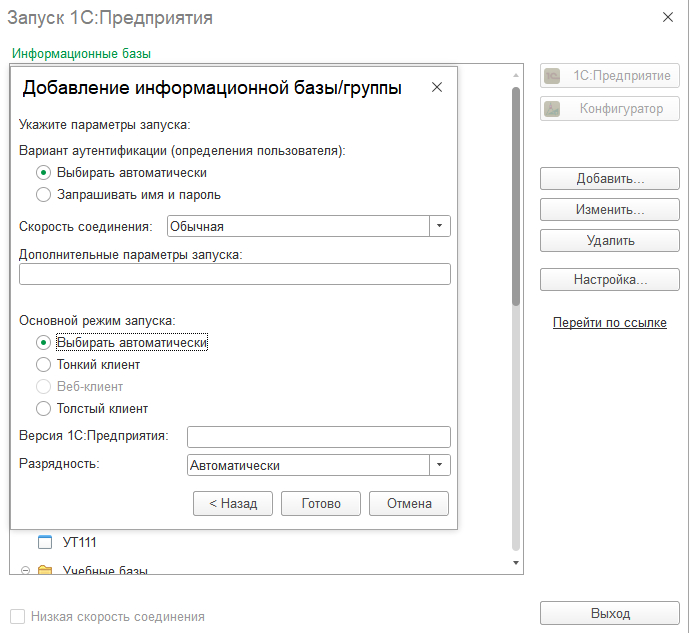Exit using the Выход button
Viewport: 689px width, 633px height.
[610, 613]
